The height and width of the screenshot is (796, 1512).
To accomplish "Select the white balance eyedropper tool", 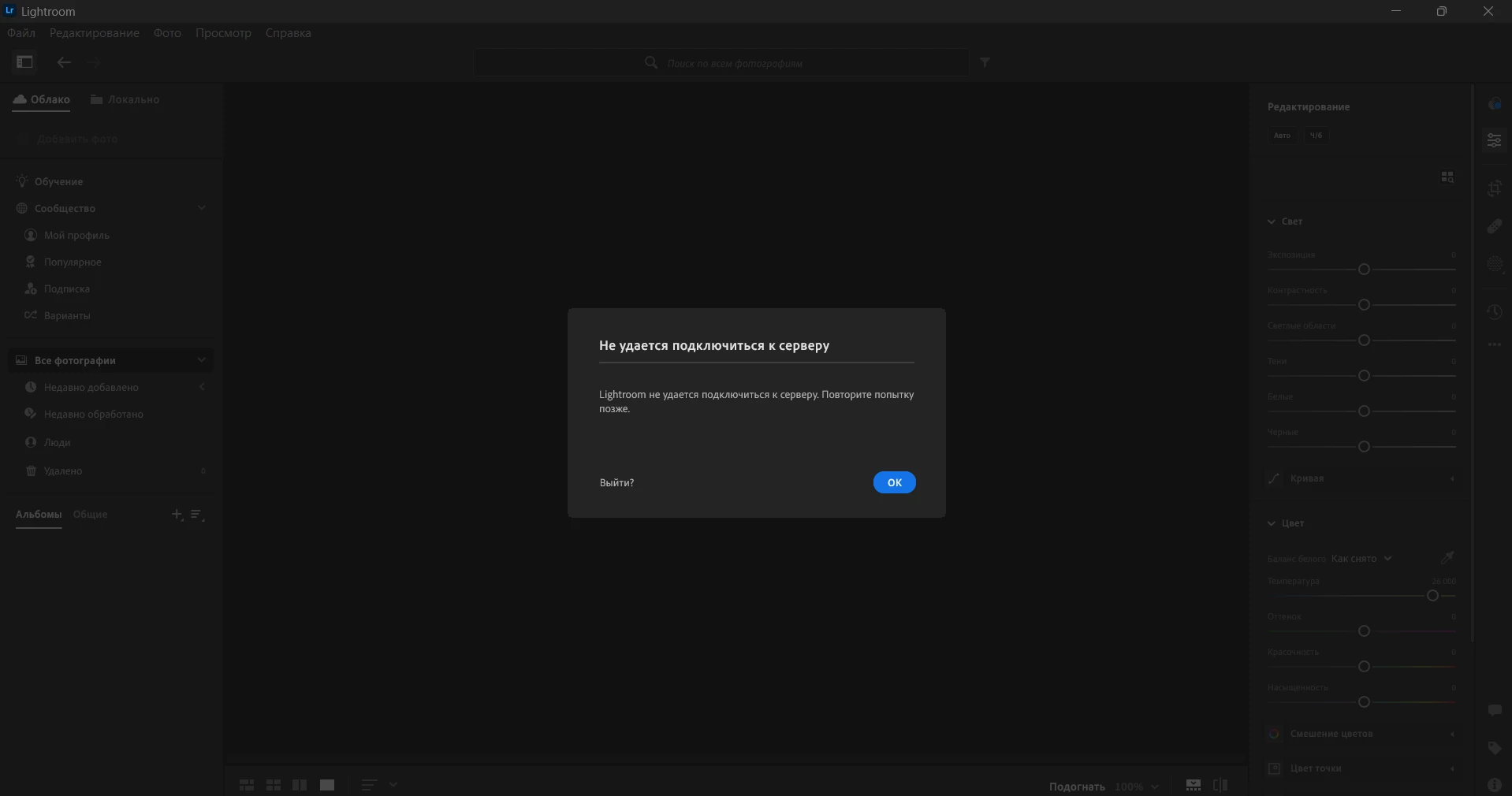I will (1447, 558).
